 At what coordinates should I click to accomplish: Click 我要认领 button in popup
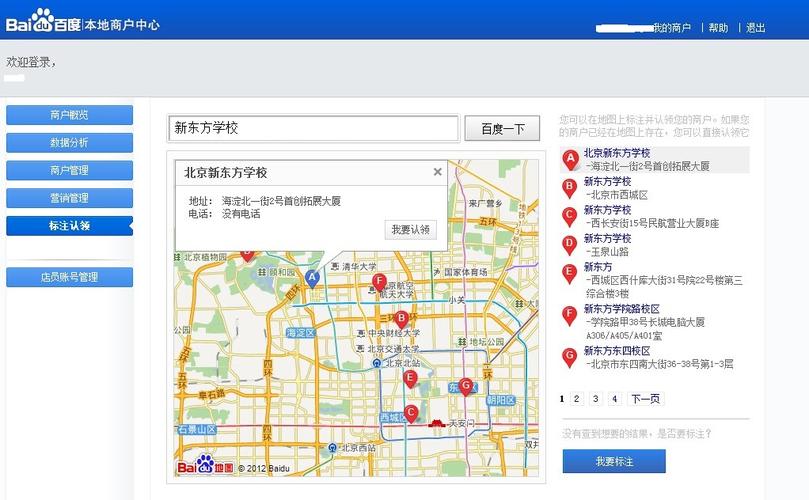[x=410, y=230]
